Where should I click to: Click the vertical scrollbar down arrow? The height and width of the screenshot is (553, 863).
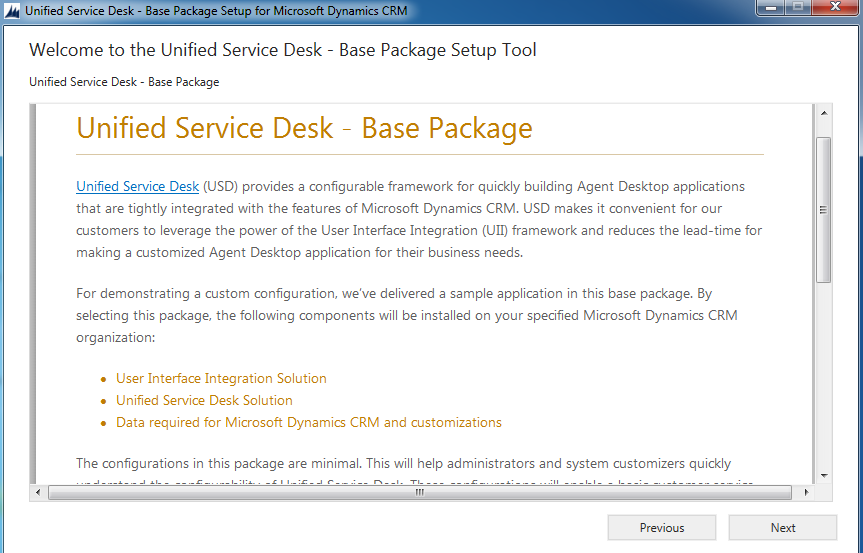pyautogui.click(x=824, y=475)
